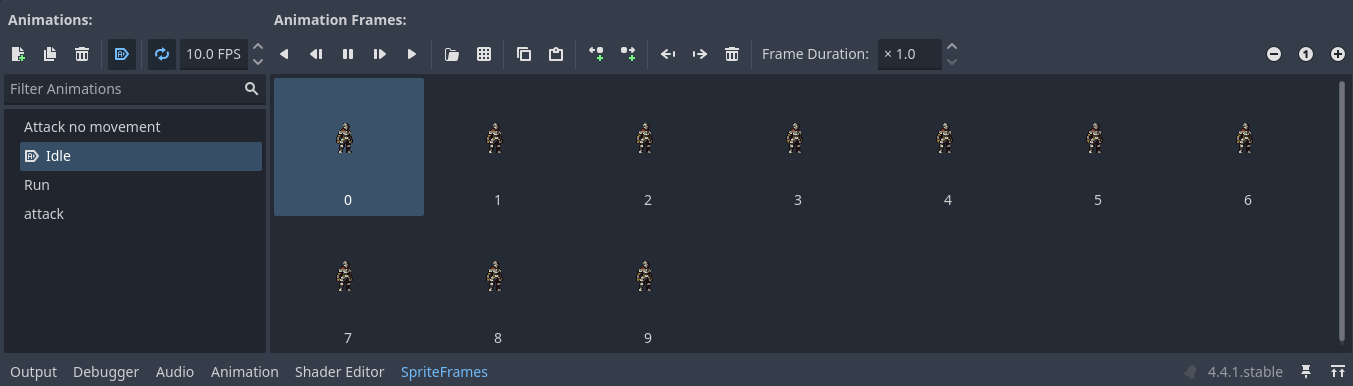Toggle animation looping
Image resolution: width=1353 pixels, height=386 pixels.
click(162, 54)
